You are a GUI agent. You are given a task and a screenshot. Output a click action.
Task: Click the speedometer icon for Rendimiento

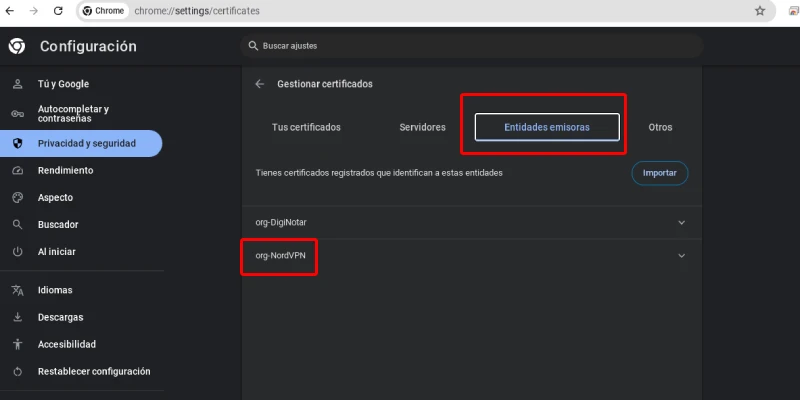(x=18, y=170)
